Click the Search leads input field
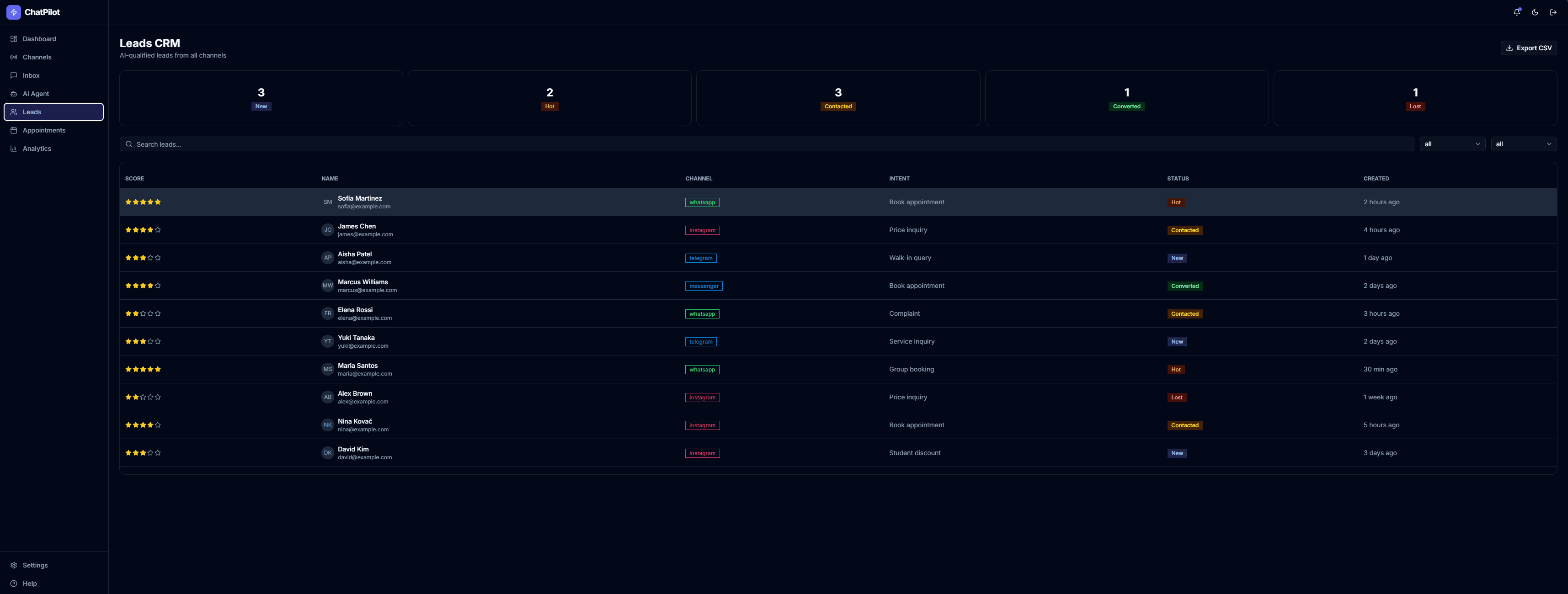The height and width of the screenshot is (594, 1568). (x=767, y=144)
